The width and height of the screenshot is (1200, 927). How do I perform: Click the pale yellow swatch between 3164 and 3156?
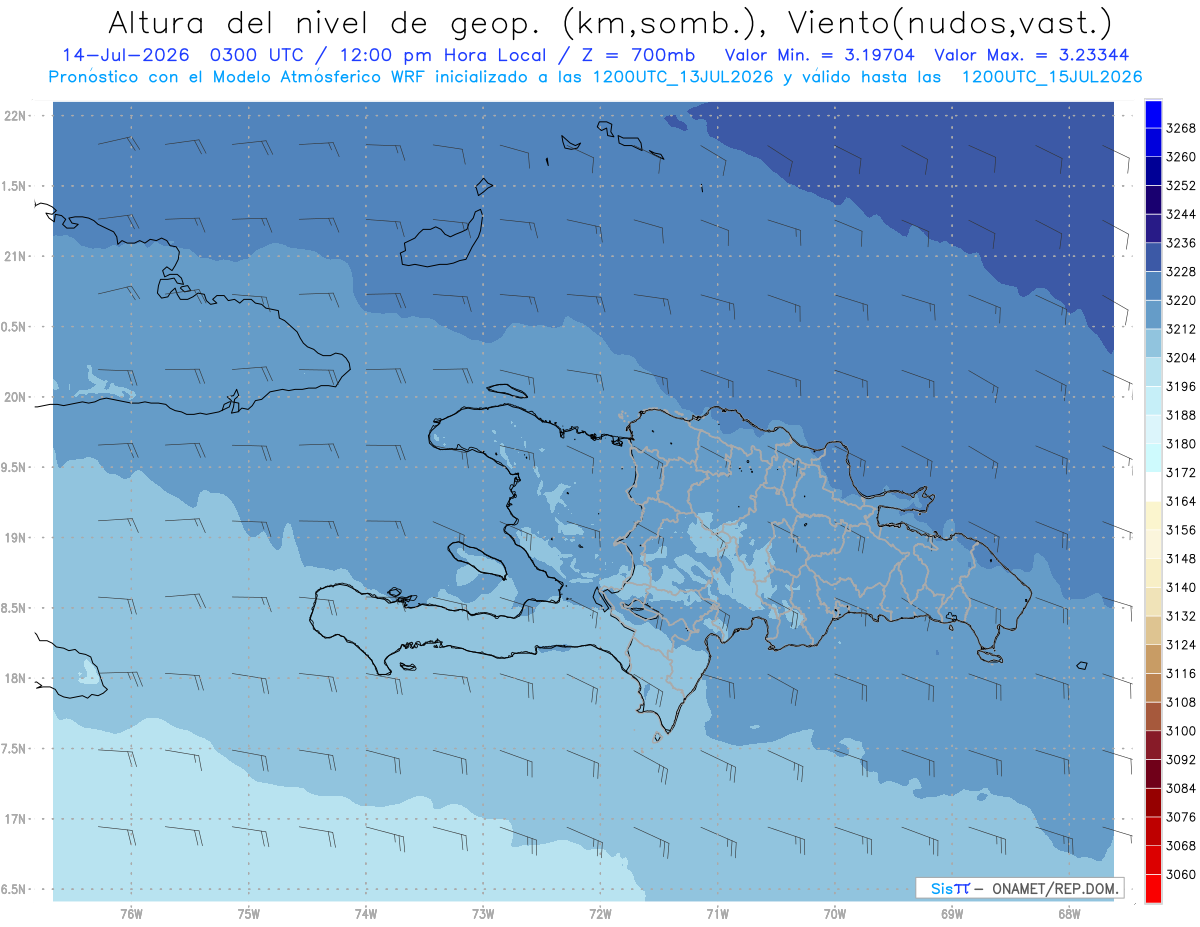1153,515
